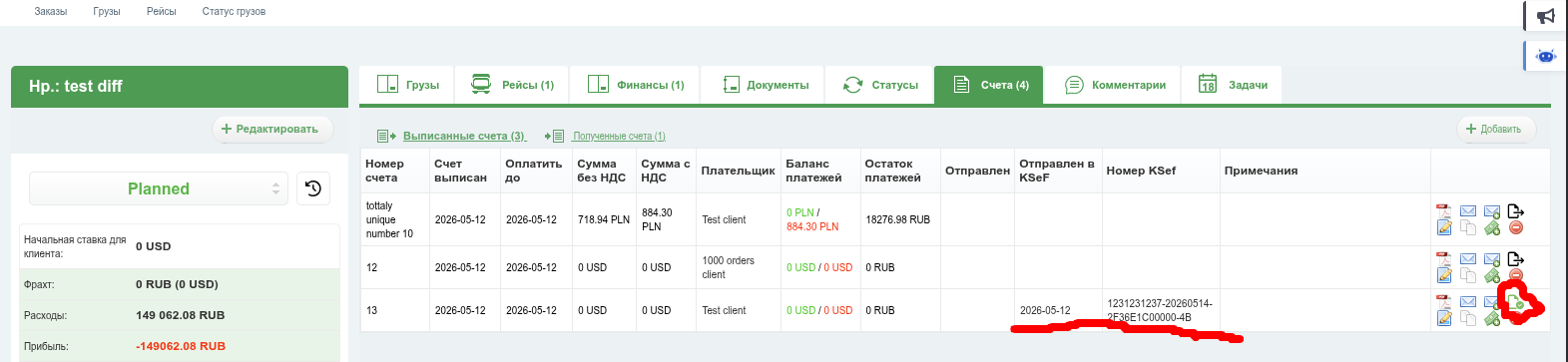
Task: Select the Счета (4) tab
Action: [x=990, y=85]
